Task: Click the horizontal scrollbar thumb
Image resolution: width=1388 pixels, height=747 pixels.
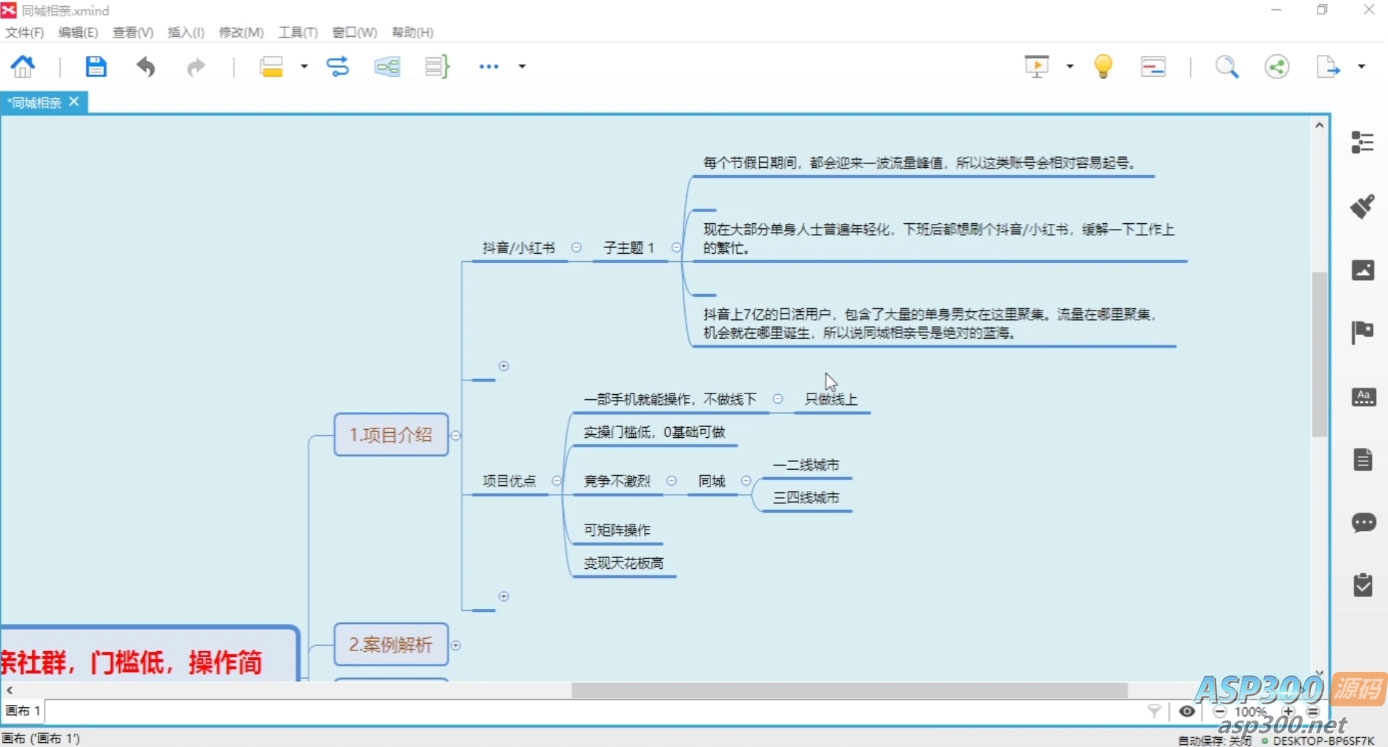Action: point(849,690)
